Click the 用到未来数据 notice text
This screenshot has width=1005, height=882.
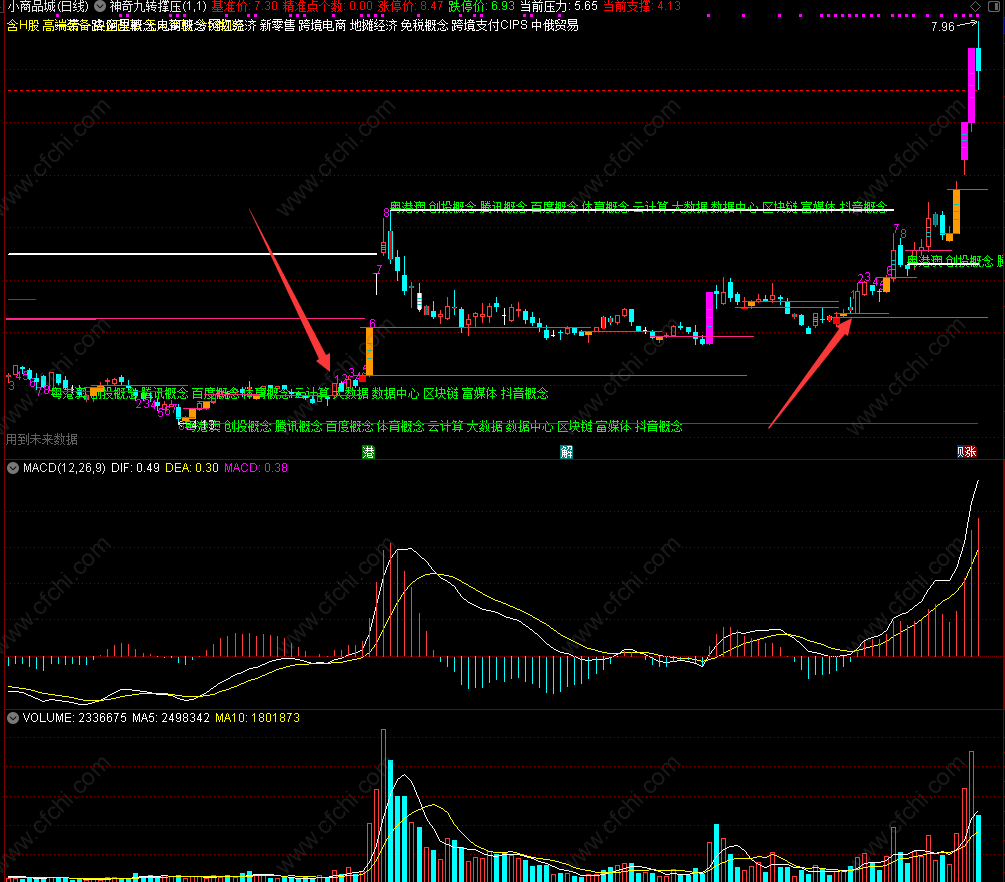[42, 440]
